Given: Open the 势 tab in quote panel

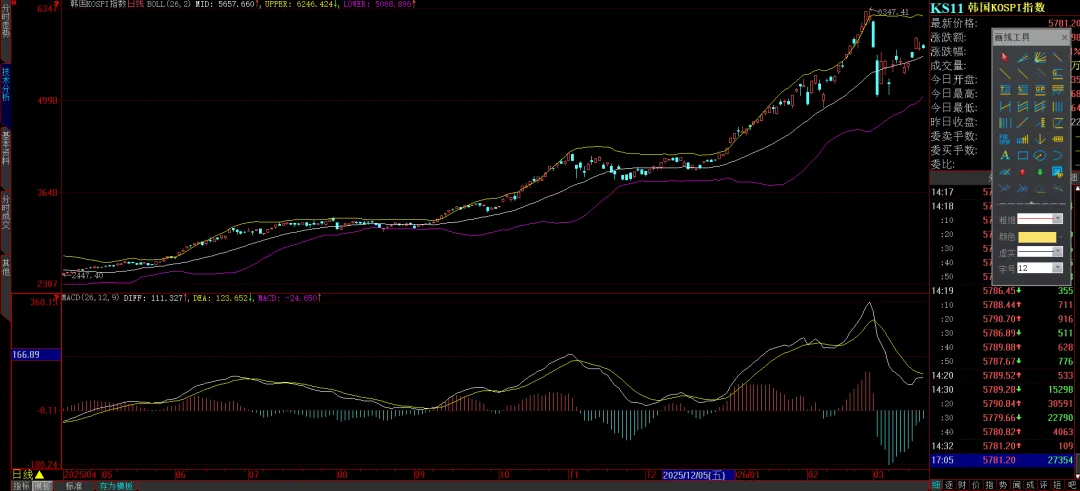Looking at the screenshot, I should [x=1006, y=485].
